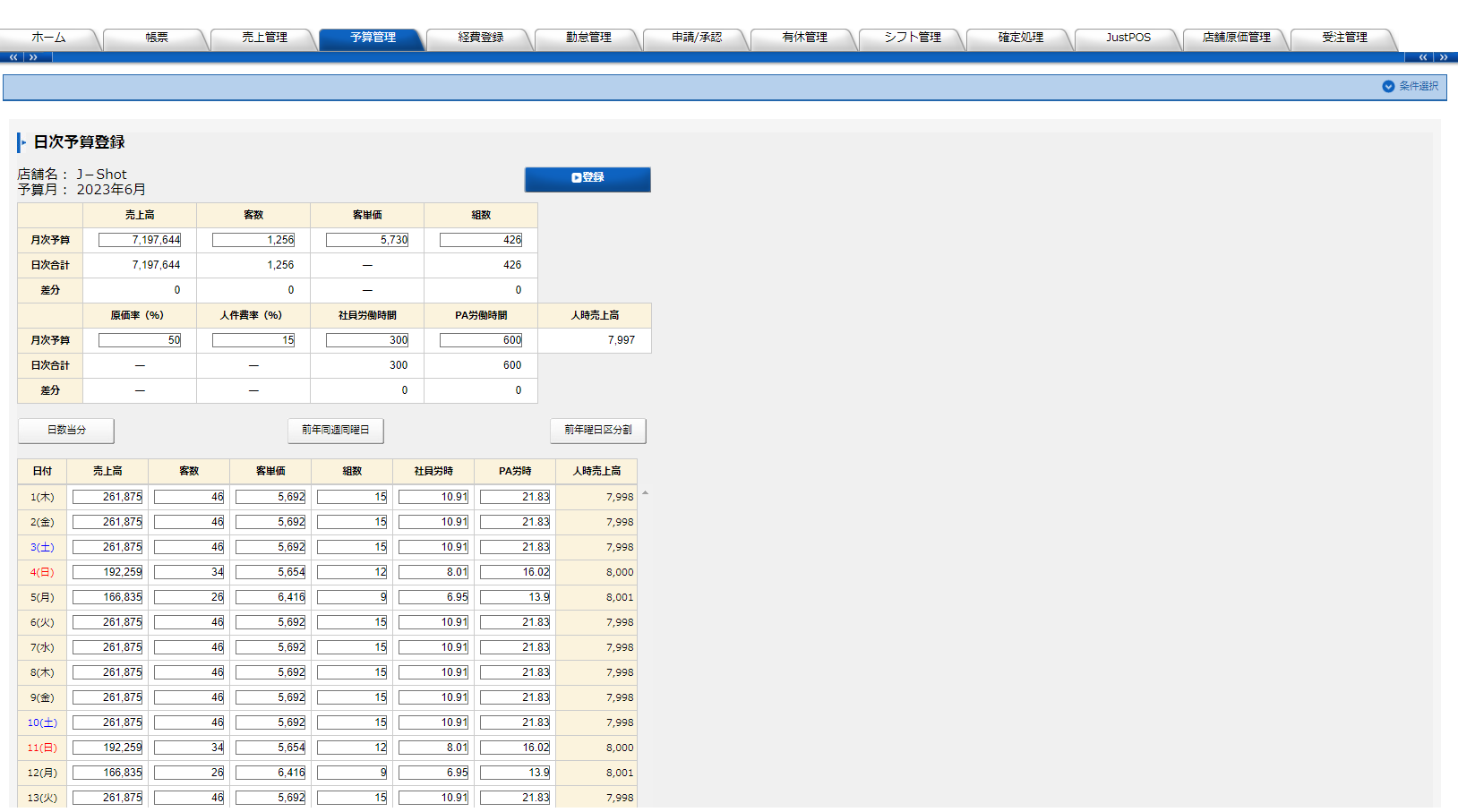Apply 前年同週同曜日 distribution
1458x812 pixels.
point(335,431)
